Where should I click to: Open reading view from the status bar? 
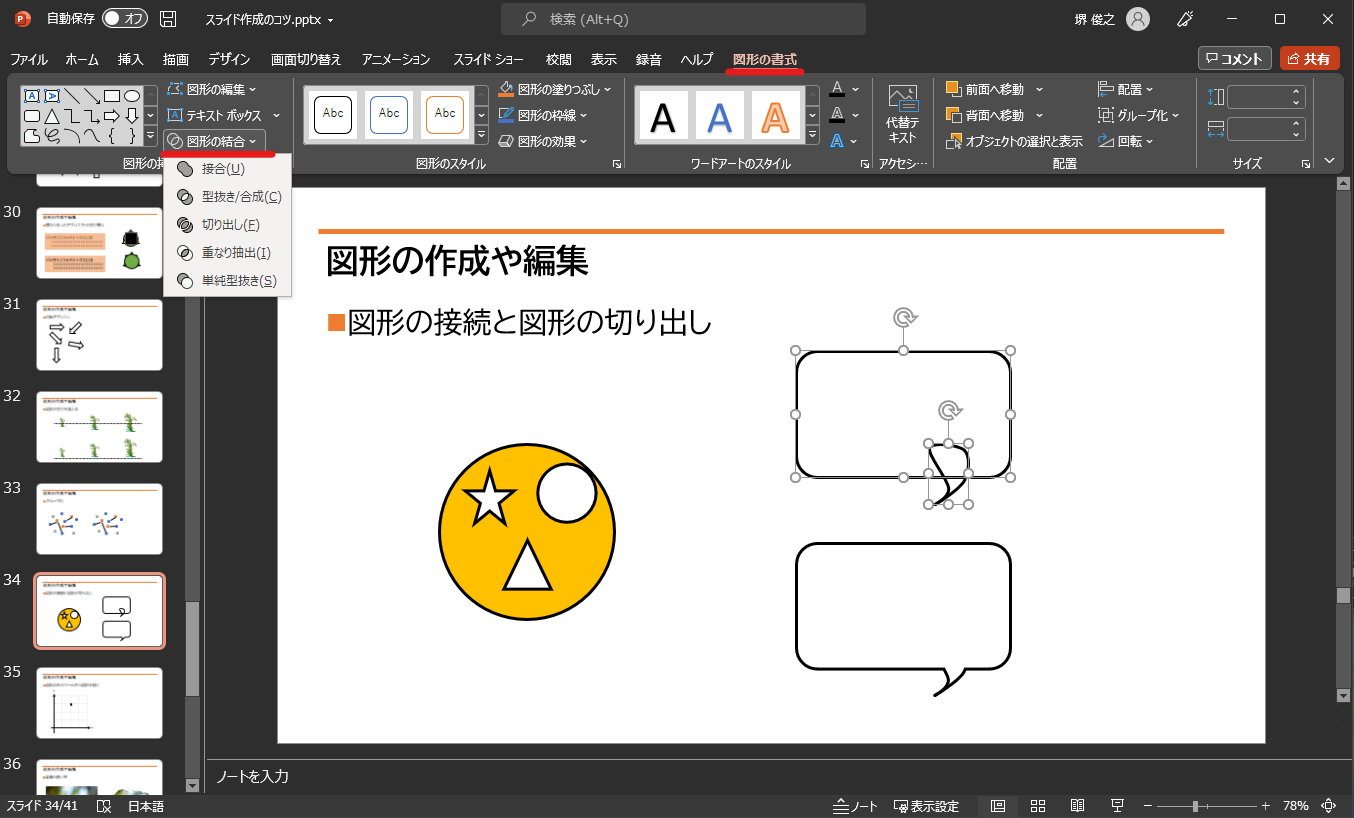1077,806
